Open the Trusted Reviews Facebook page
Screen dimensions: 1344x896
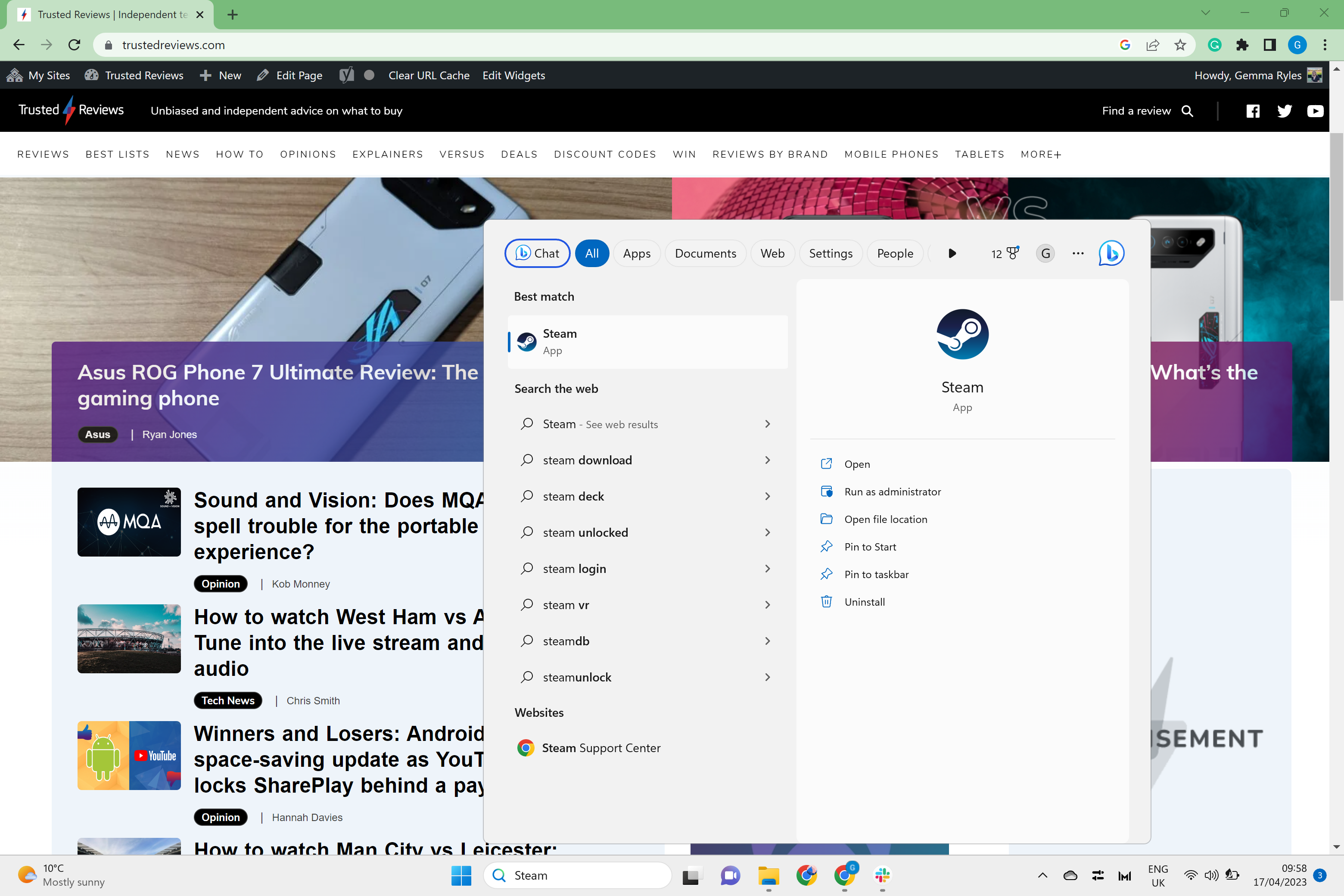click(1253, 111)
